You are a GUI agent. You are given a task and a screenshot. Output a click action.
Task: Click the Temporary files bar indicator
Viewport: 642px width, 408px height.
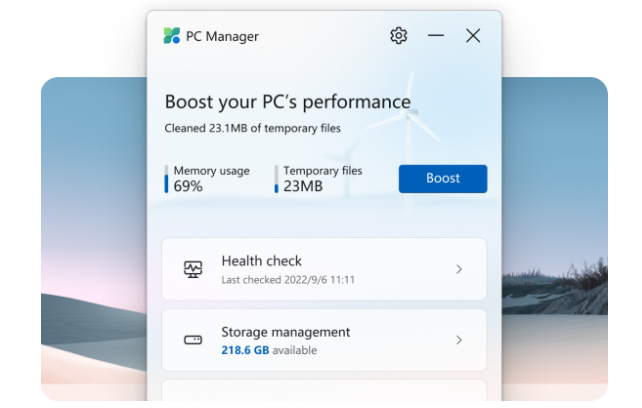[x=276, y=179]
